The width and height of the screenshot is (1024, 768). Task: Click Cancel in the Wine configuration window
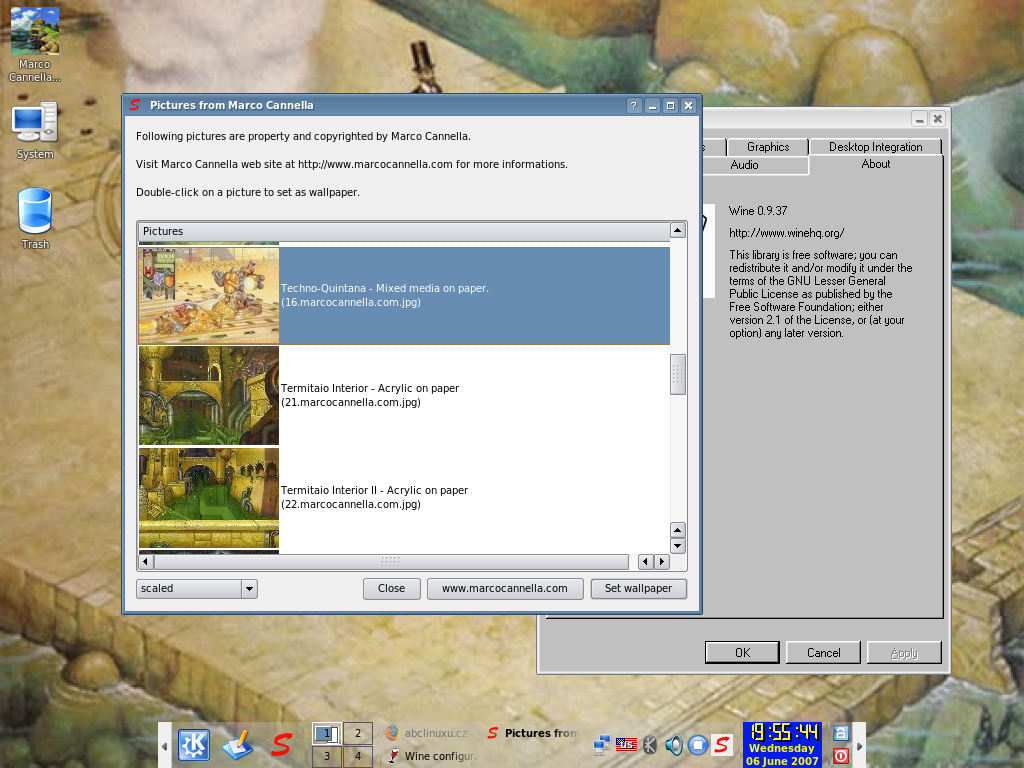pyautogui.click(x=824, y=652)
